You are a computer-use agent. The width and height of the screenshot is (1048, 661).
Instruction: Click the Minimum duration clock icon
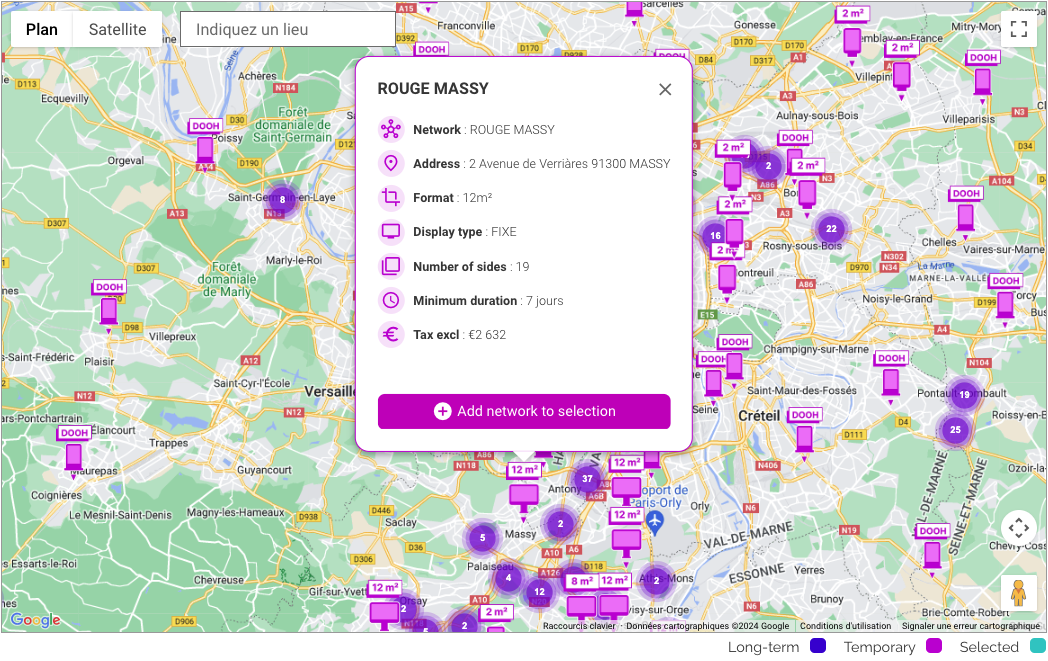[391, 300]
